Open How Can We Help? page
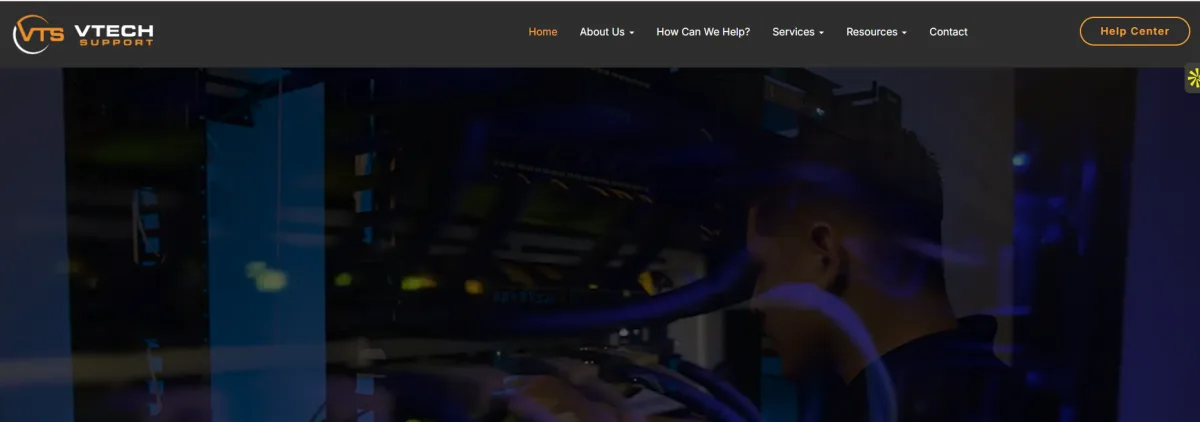1200x422 pixels. [703, 32]
